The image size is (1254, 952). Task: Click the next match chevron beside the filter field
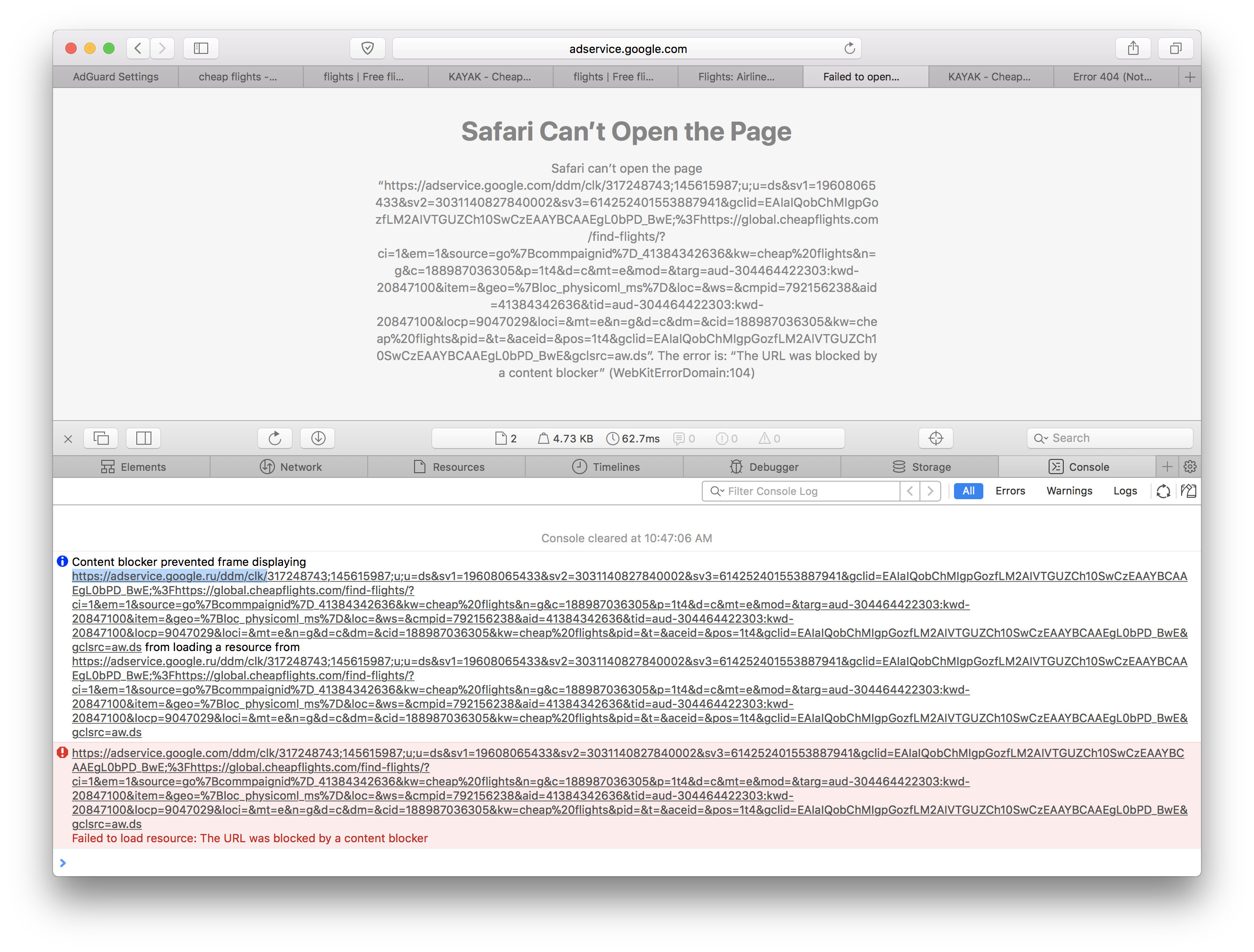click(x=930, y=491)
